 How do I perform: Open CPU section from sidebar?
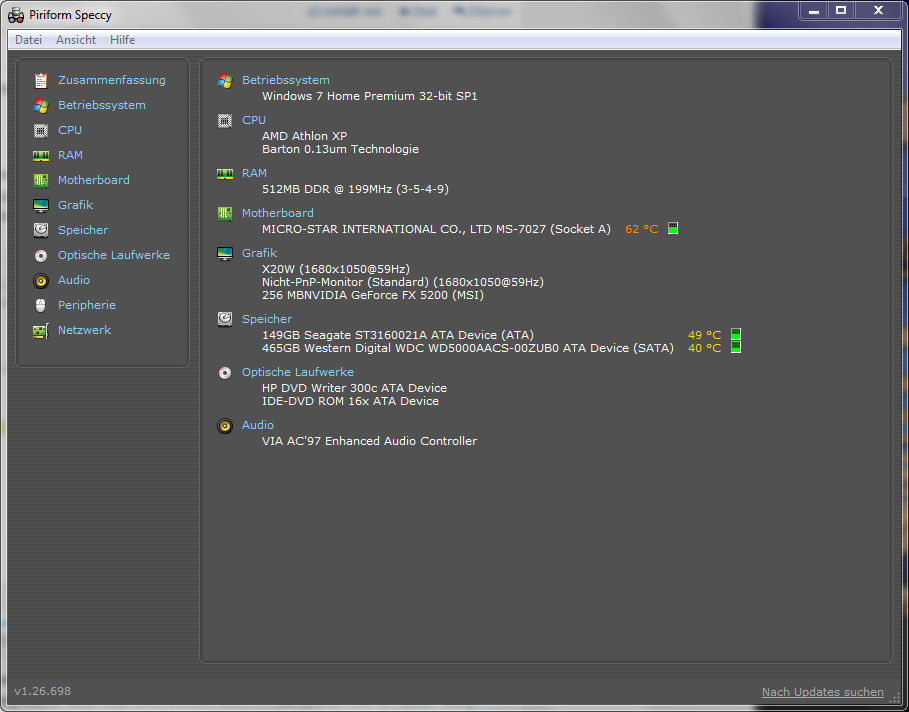coord(70,130)
